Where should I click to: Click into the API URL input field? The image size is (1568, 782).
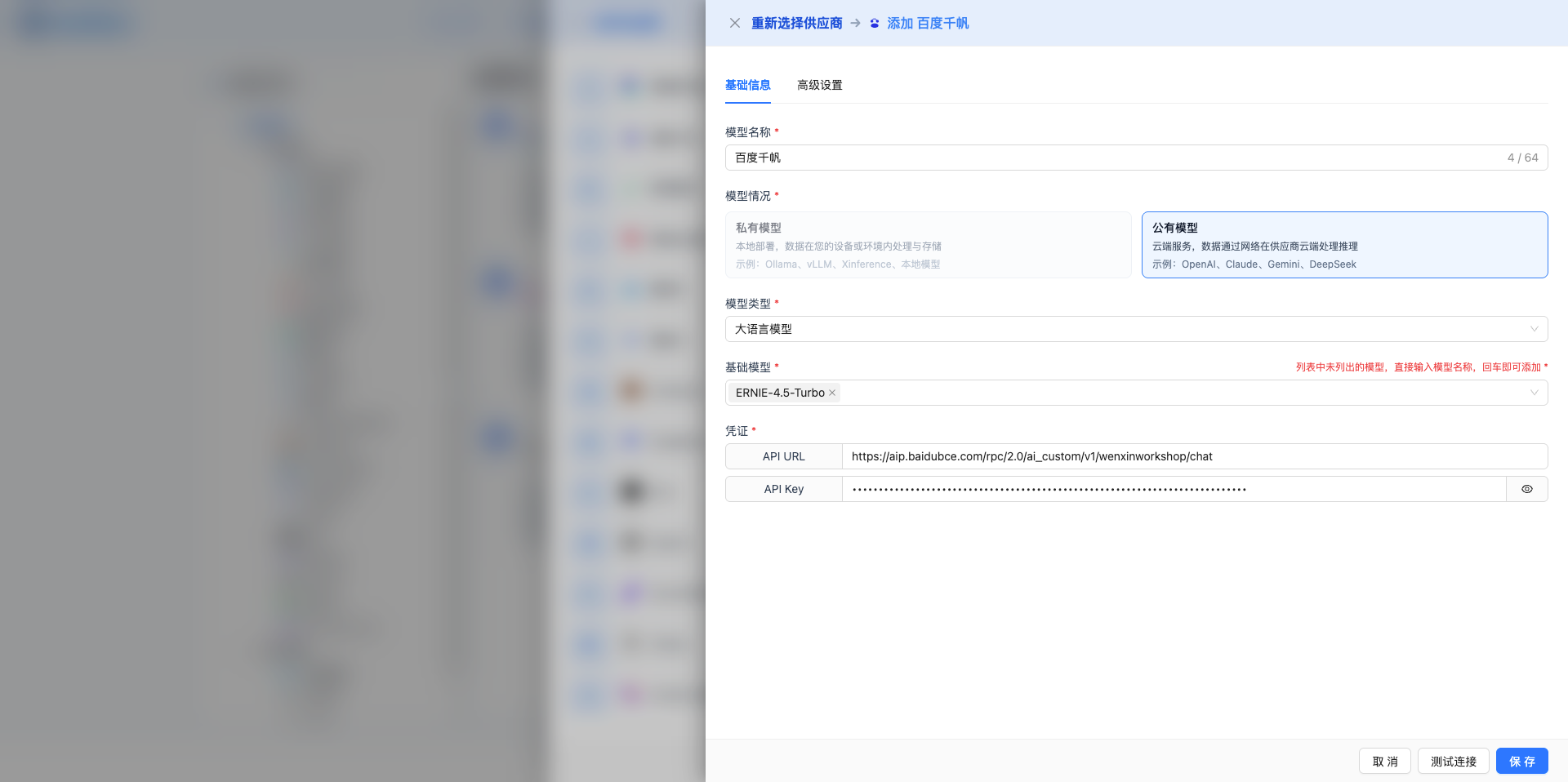[x=1192, y=456]
